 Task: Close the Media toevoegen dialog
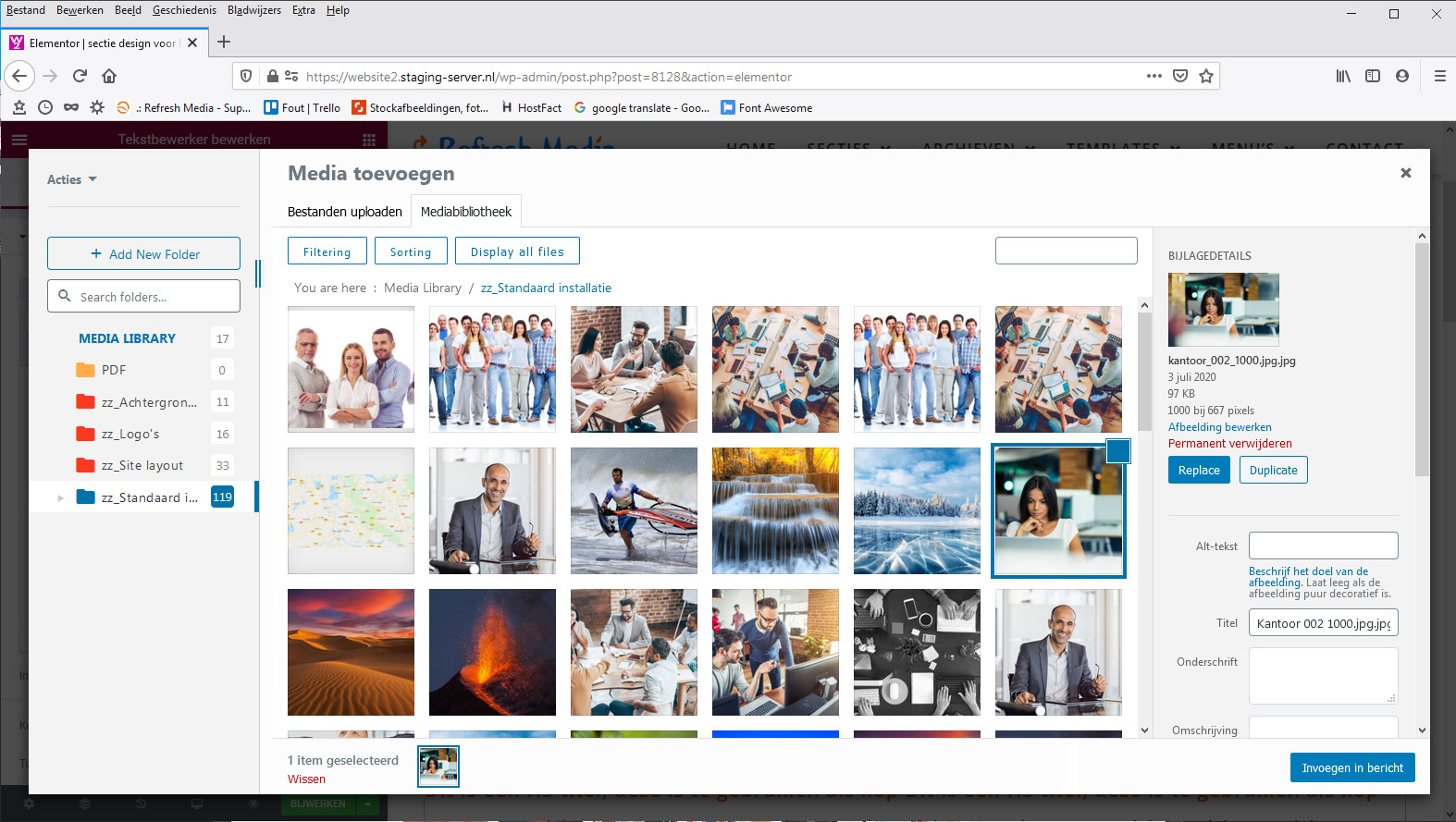coord(1405,173)
